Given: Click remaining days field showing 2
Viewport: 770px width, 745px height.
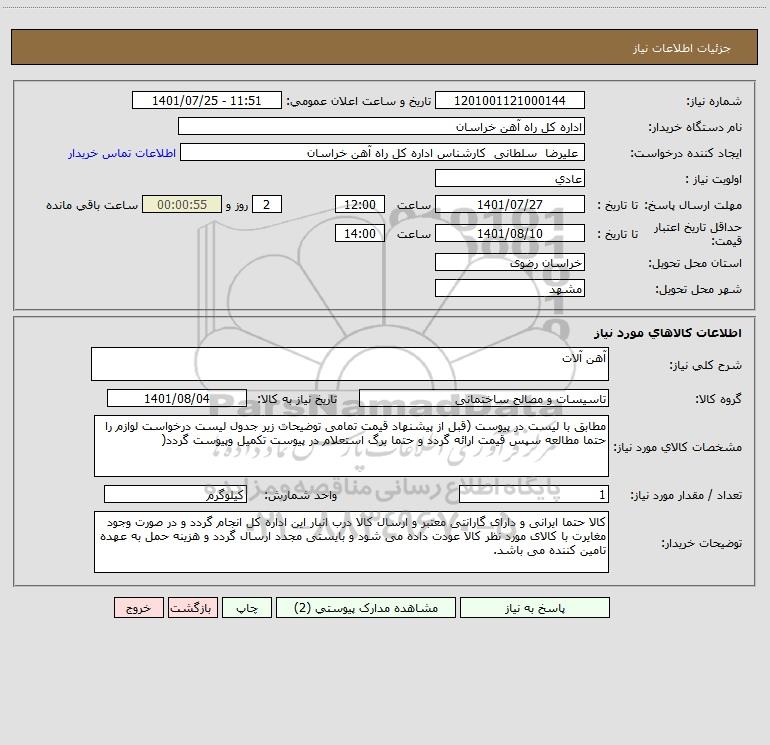Looking at the screenshot, I should [x=267, y=204].
